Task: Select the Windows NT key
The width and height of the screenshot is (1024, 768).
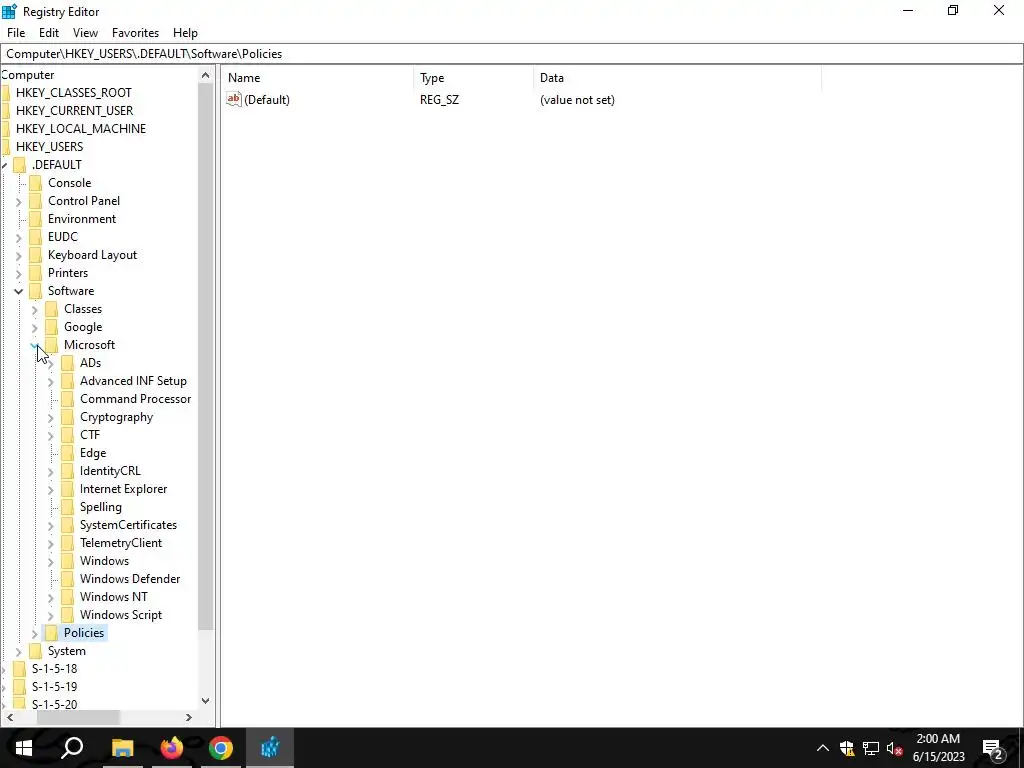Action: pos(114,597)
